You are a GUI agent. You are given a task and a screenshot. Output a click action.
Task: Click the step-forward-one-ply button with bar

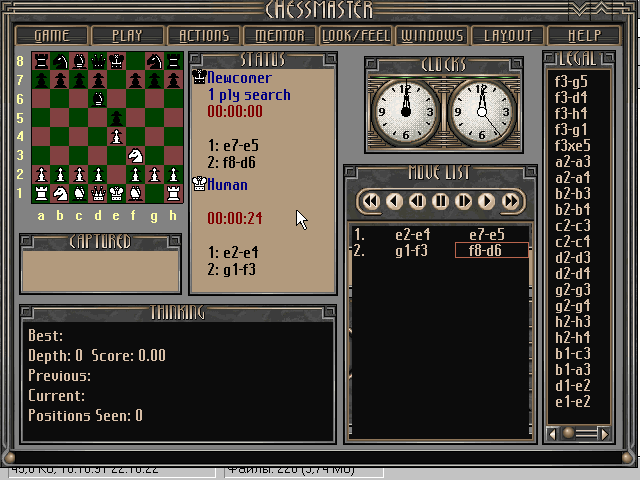[x=463, y=201]
